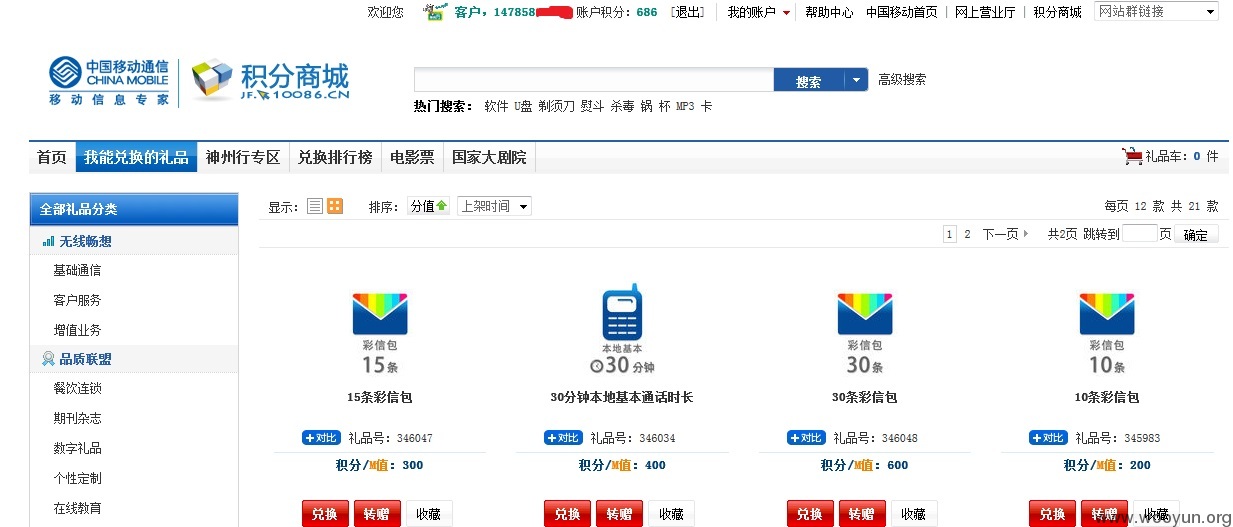Click 转赠 for 30分钟本地基本通话时长
Viewport: 1233px width, 527px height.
619,514
